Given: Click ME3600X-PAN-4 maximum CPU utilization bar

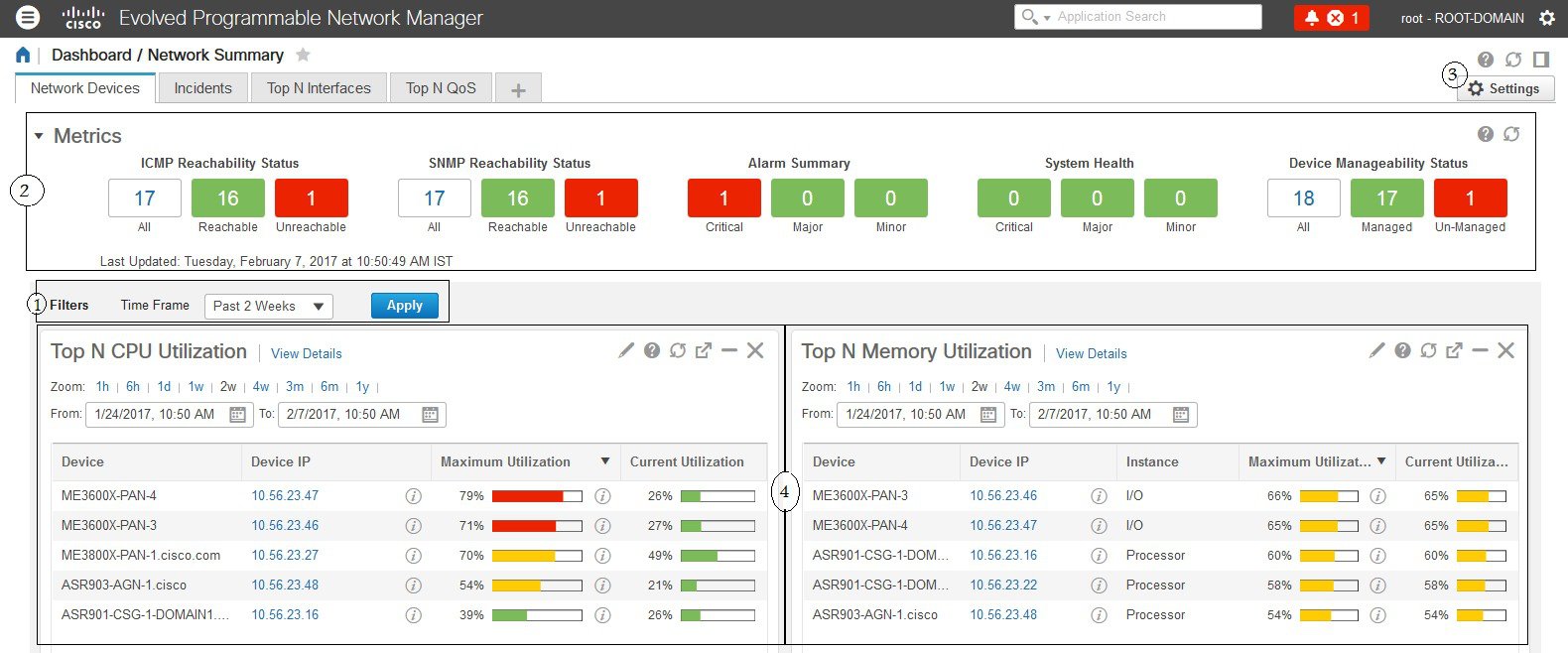Looking at the screenshot, I should pyautogui.click(x=537, y=496).
